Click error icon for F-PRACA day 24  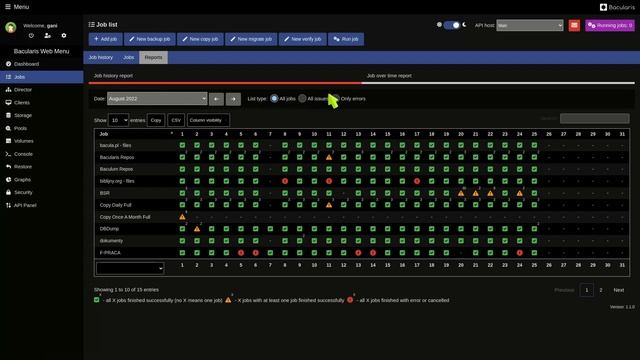point(520,253)
